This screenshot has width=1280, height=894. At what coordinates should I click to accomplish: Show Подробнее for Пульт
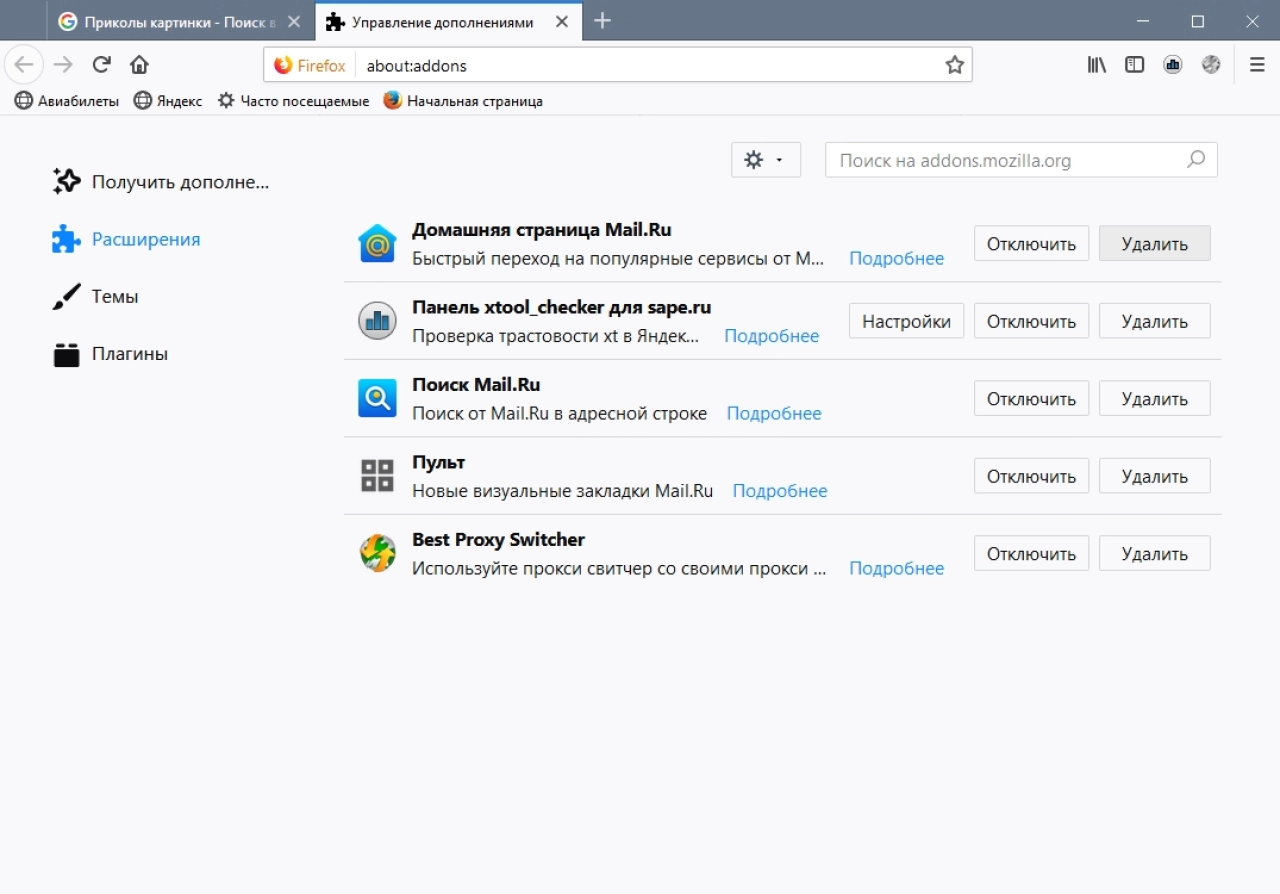point(780,491)
